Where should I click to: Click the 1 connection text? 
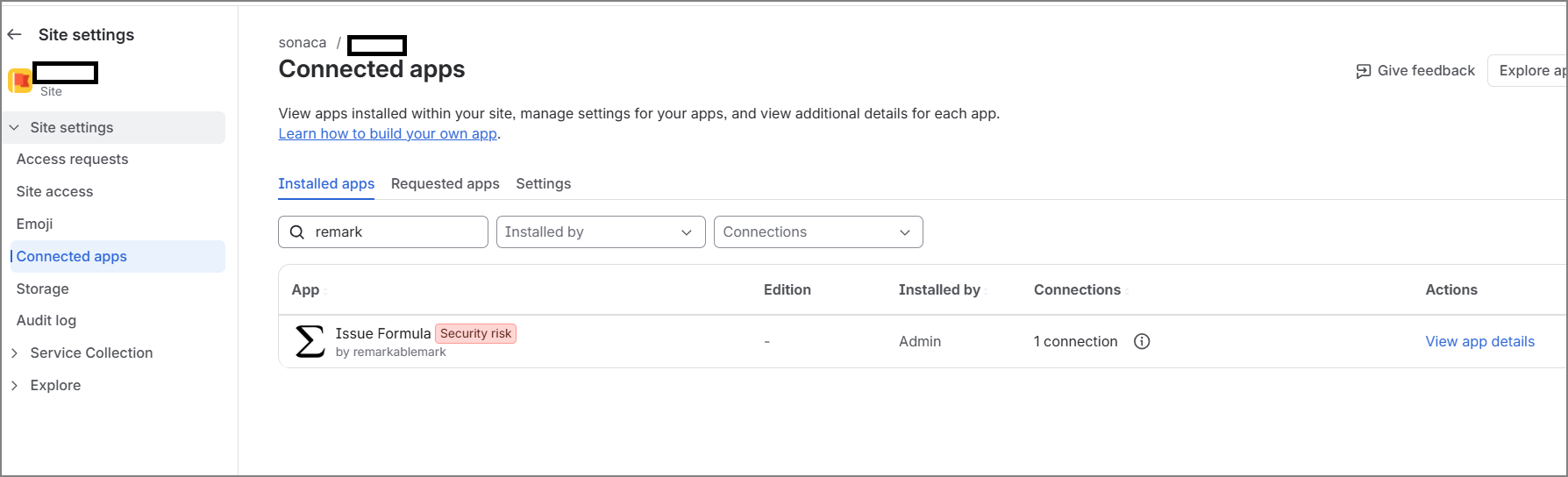[x=1075, y=342]
